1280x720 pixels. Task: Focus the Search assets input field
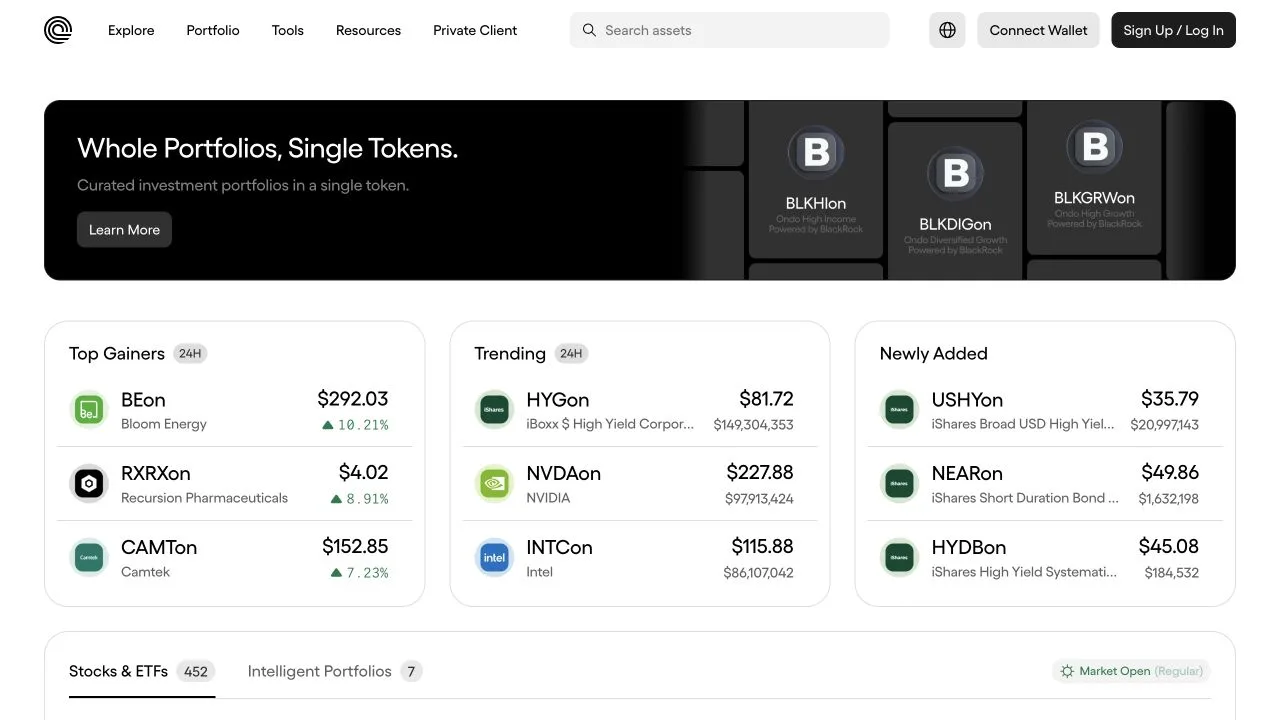[729, 30]
